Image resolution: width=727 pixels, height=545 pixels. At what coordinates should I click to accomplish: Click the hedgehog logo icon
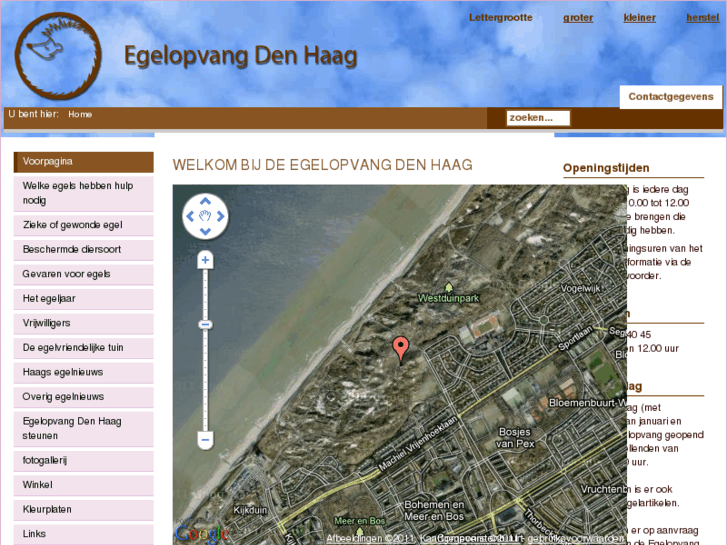[x=59, y=56]
